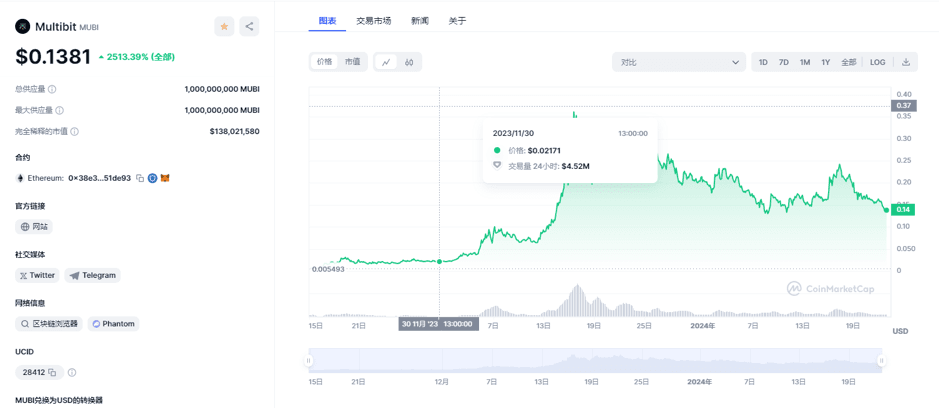Download chart data with the download icon

(x=906, y=62)
